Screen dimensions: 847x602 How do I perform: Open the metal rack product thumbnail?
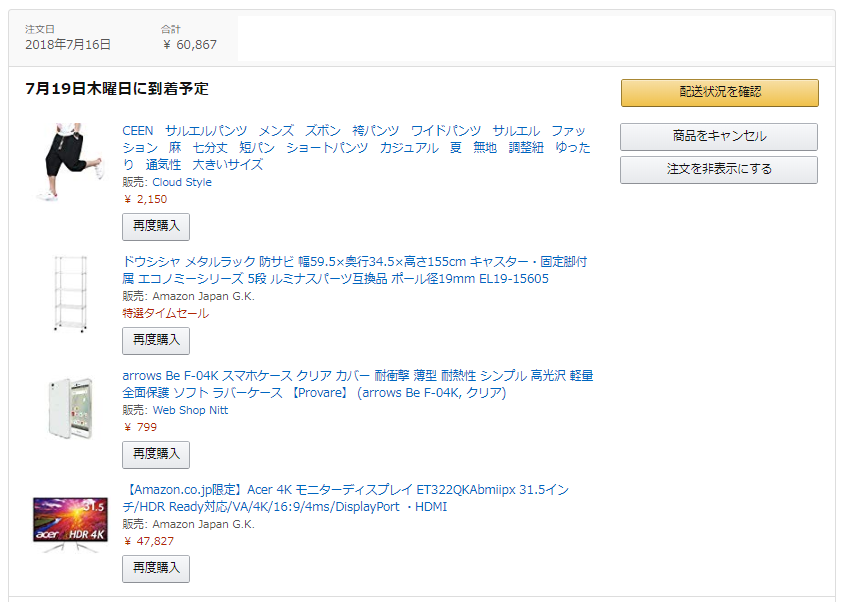pyautogui.click(x=70, y=293)
